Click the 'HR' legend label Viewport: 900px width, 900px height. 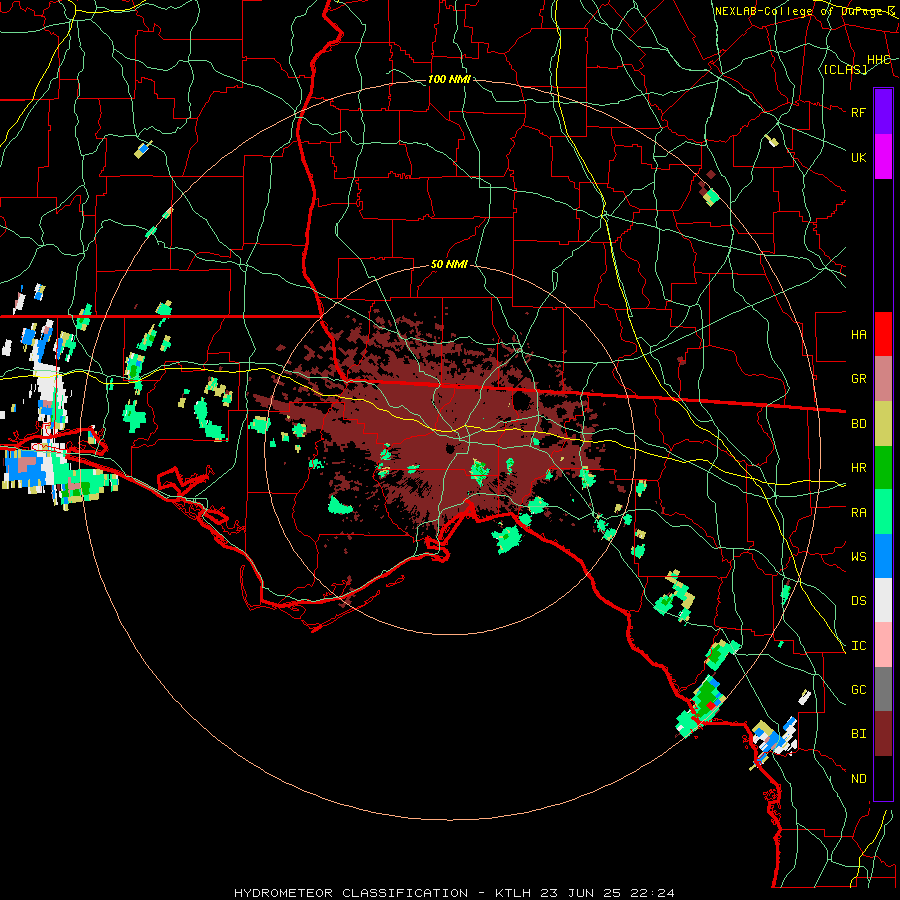(858, 468)
